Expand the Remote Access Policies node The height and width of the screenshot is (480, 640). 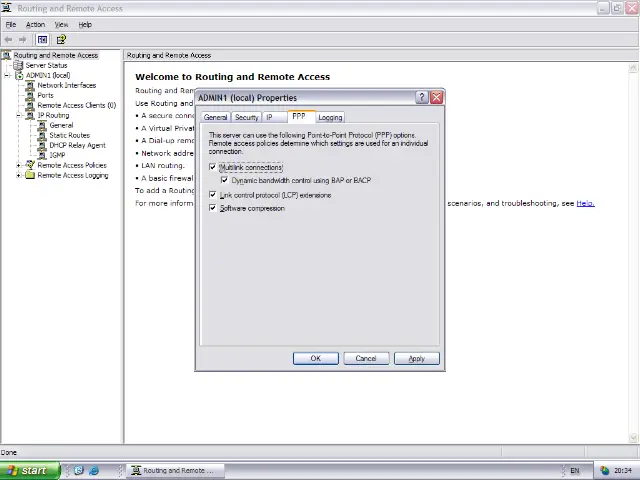tap(19, 165)
